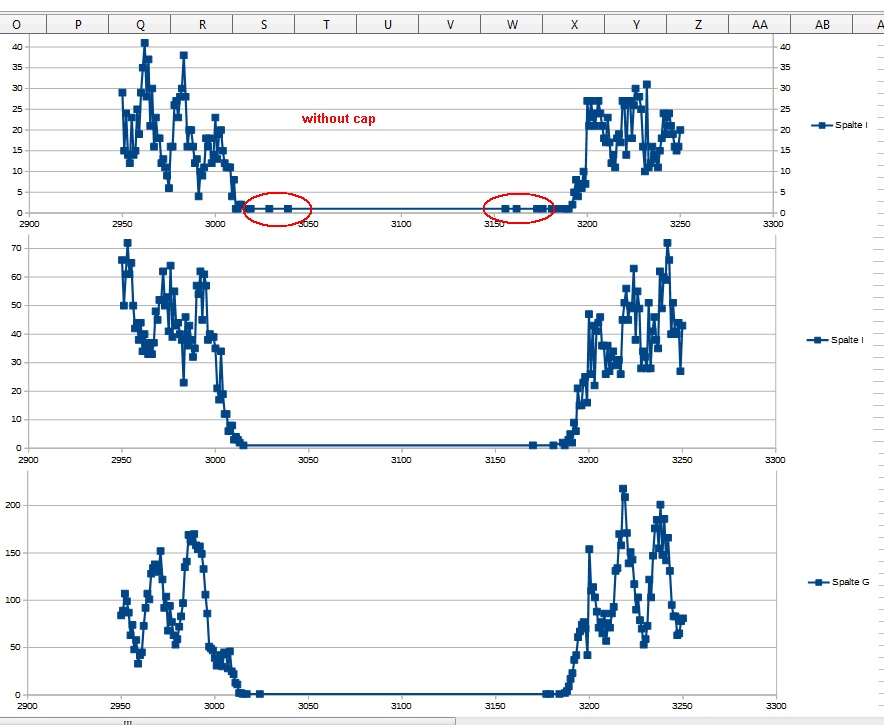Select column header W

512,21
